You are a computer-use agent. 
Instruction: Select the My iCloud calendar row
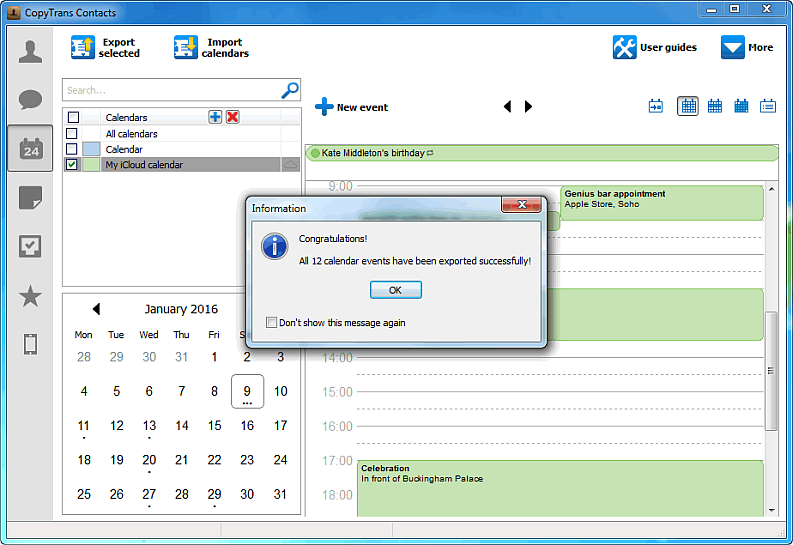point(183,164)
